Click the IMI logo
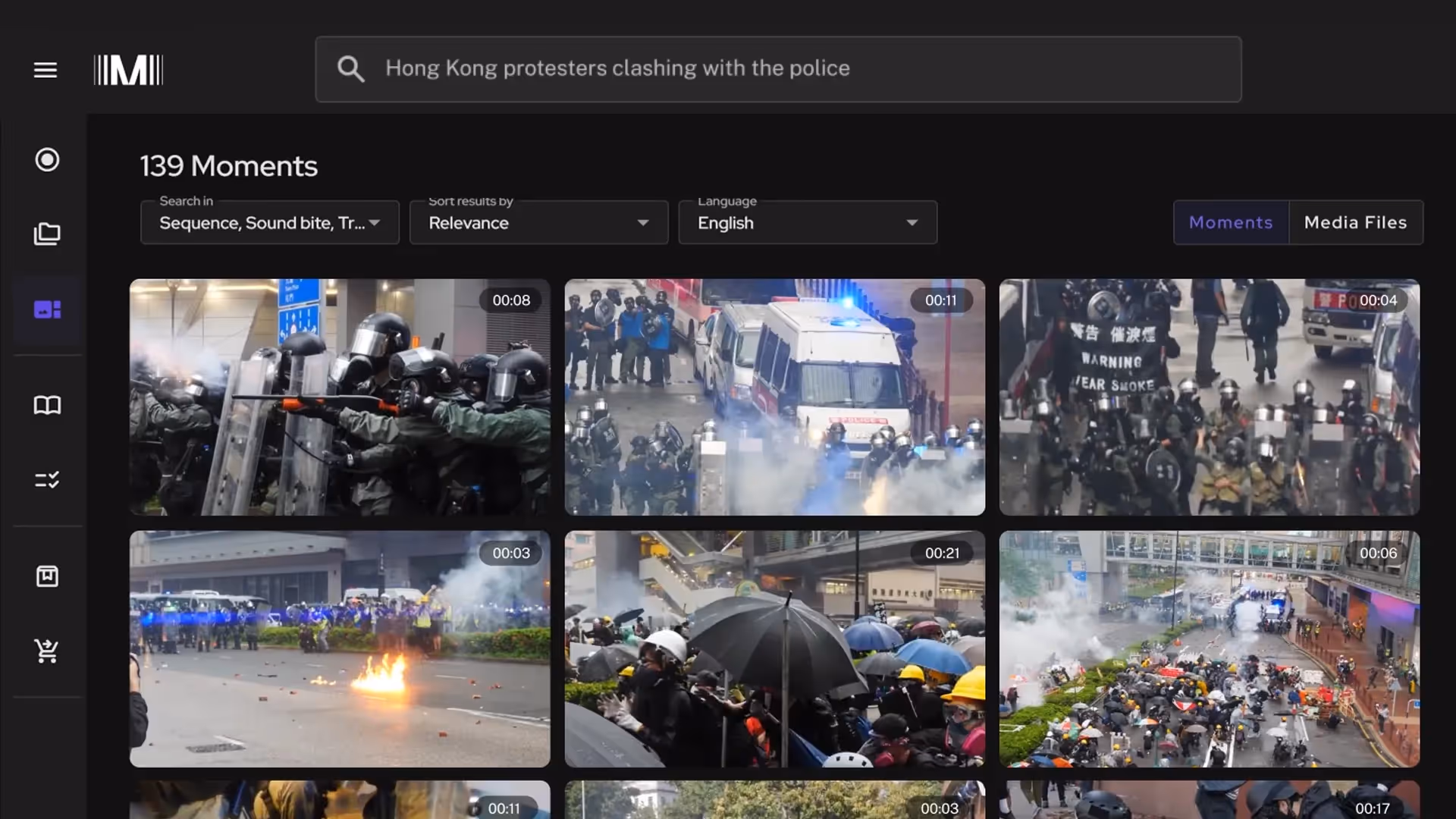 click(x=128, y=70)
